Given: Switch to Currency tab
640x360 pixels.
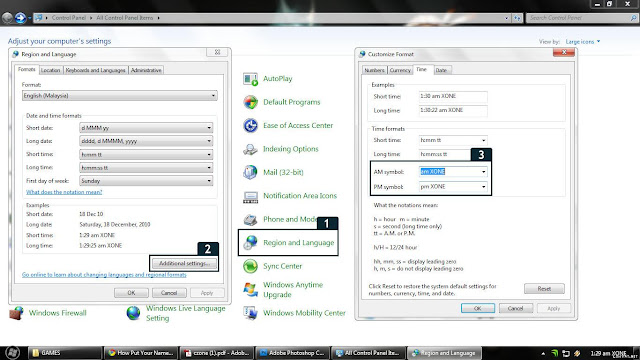Looking at the screenshot, I should (x=400, y=70).
